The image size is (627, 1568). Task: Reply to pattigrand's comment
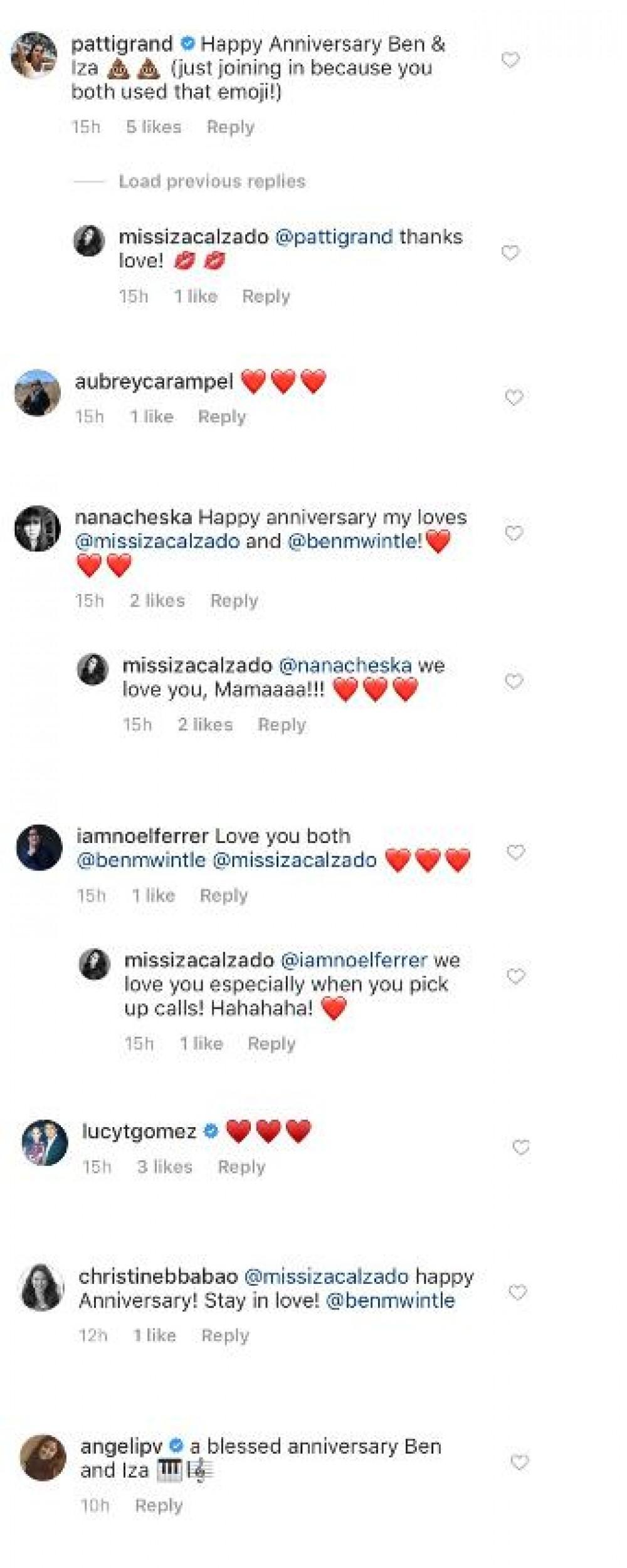point(230,127)
